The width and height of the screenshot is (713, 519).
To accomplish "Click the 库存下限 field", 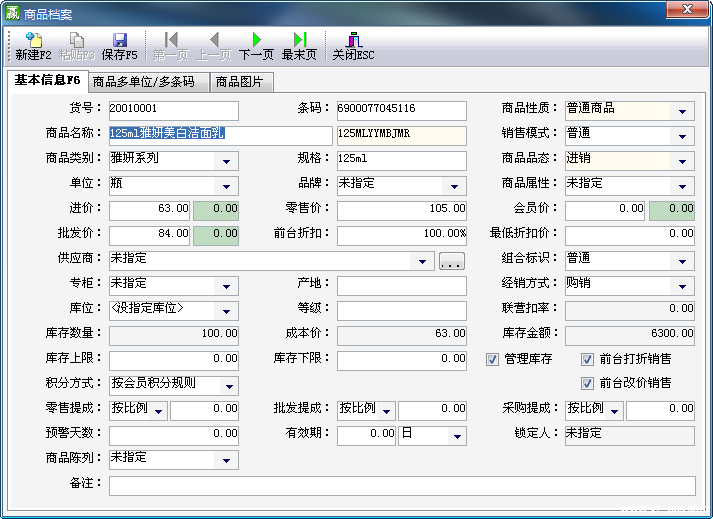I will (x=402, y=361).
